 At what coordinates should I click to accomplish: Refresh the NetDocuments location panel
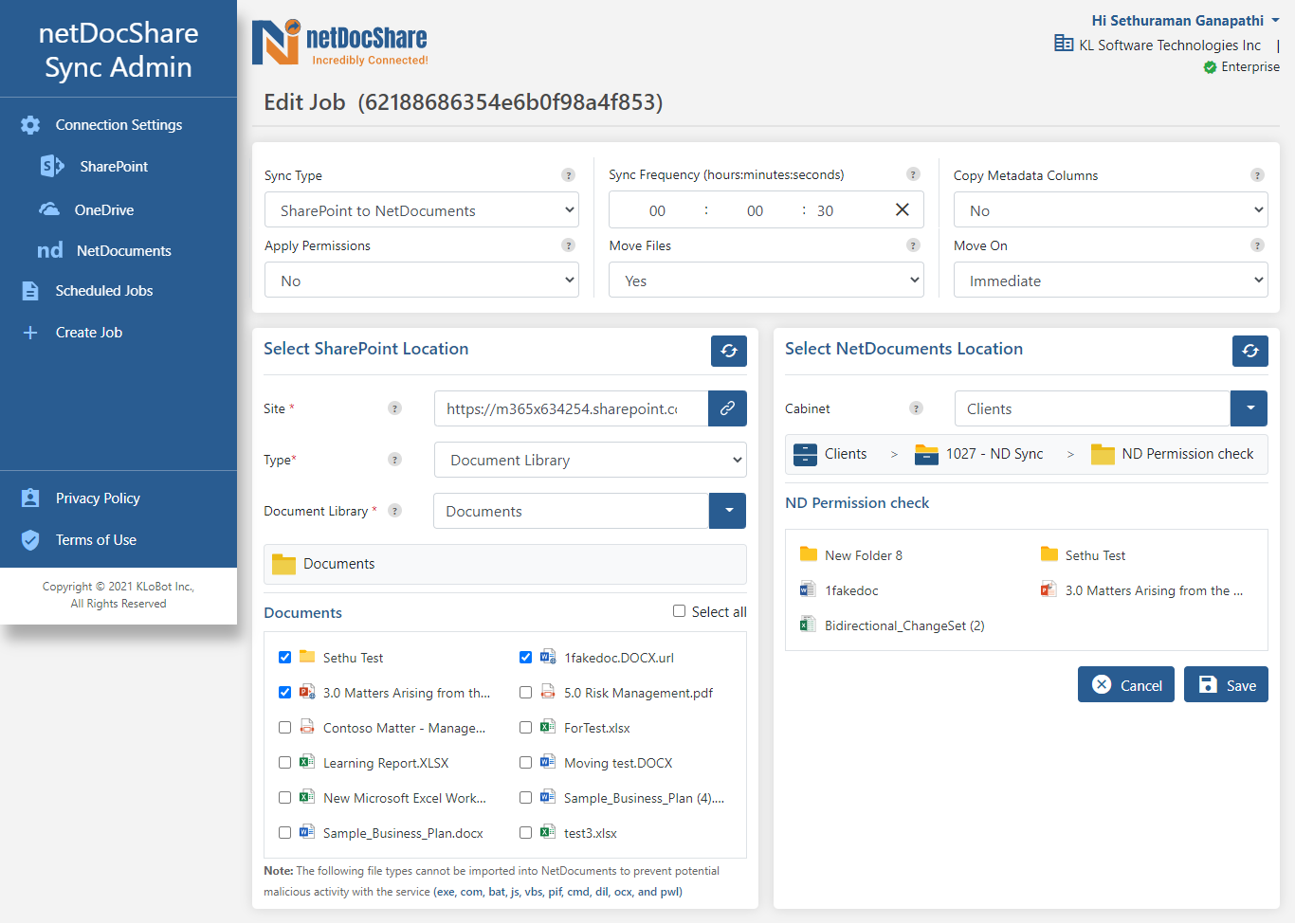pos(1250,351)
